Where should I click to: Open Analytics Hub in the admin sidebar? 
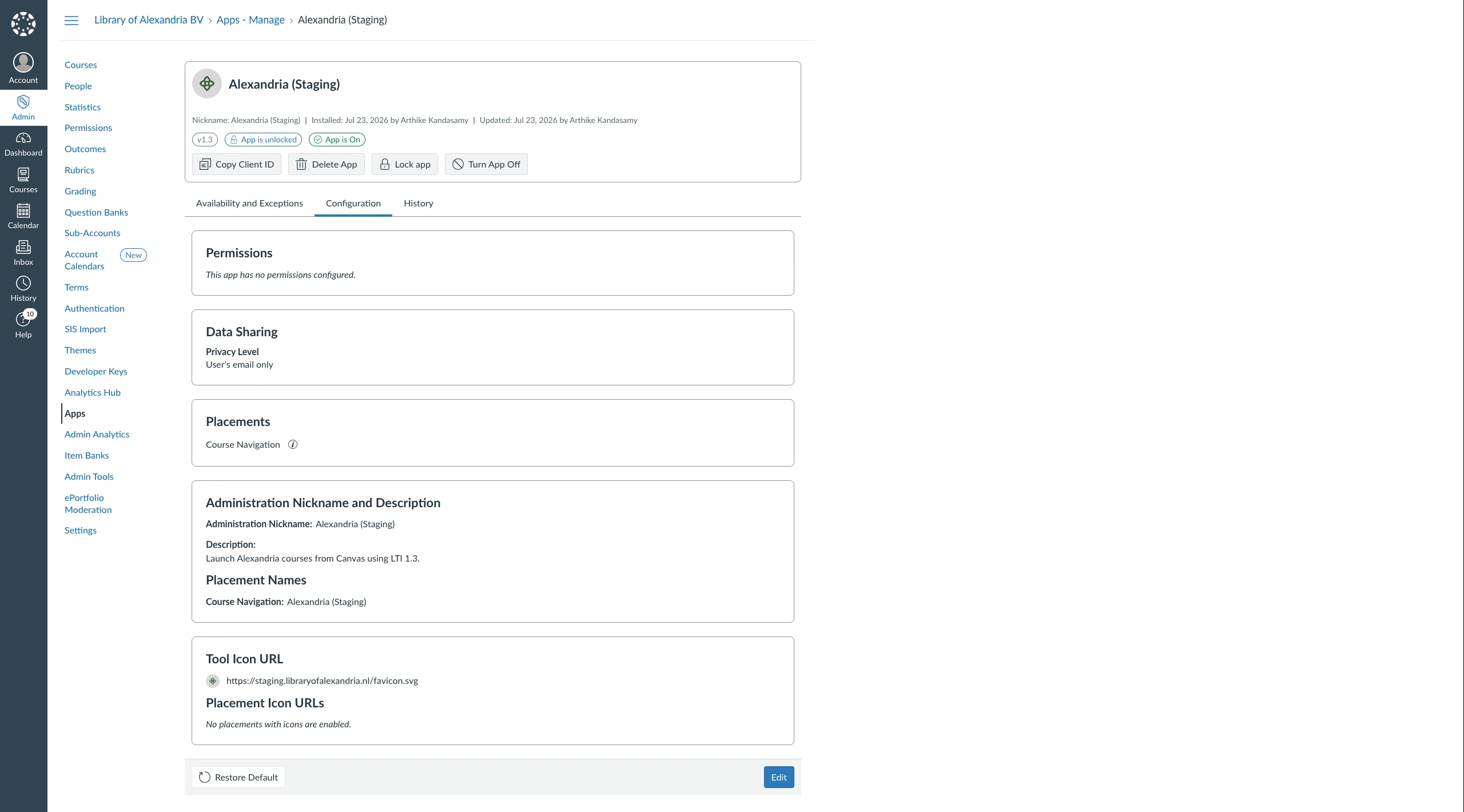(x=93, y=393)
